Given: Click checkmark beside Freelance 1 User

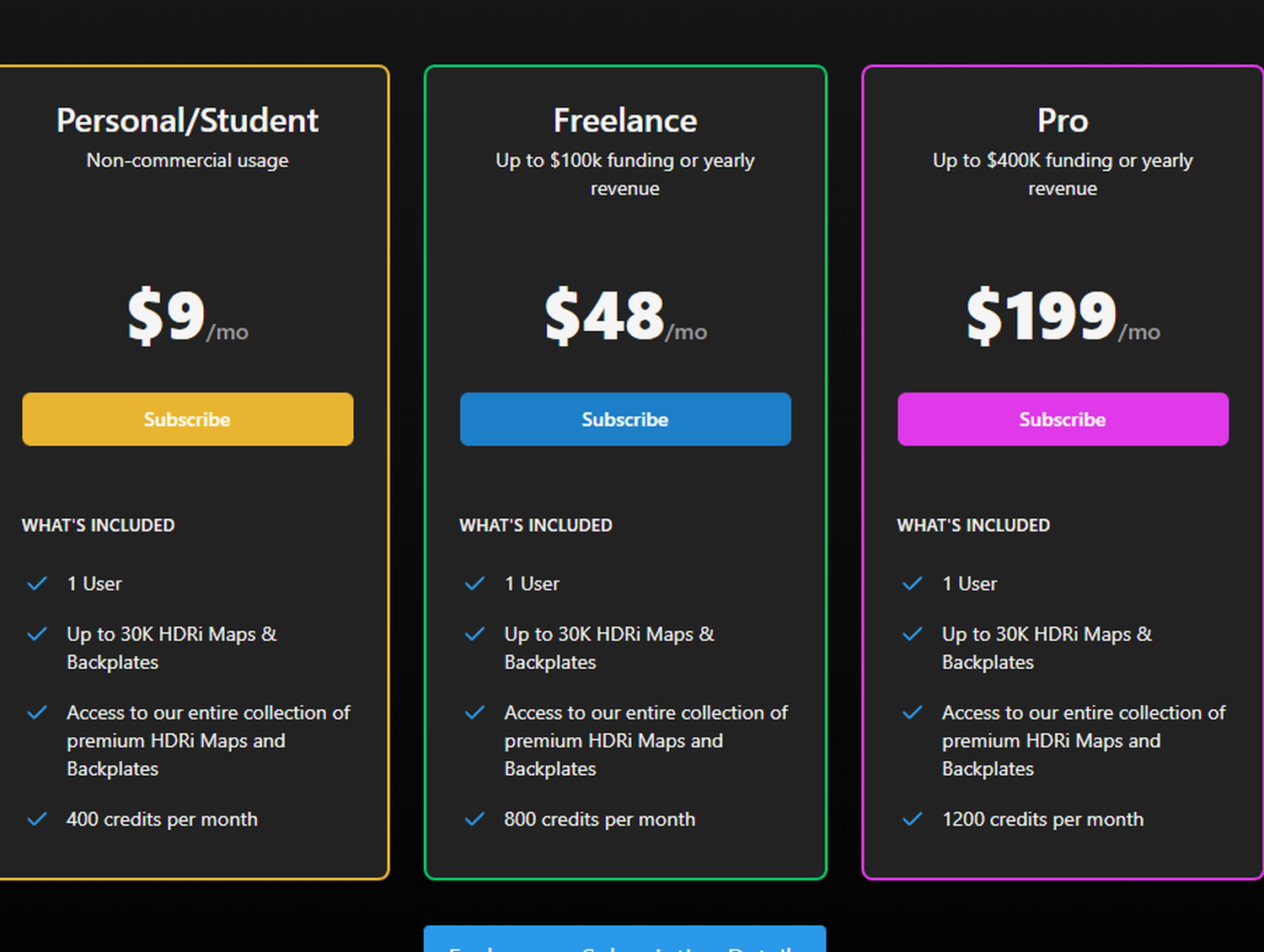Looking at the screenshot, I should (x=475, y=583).
